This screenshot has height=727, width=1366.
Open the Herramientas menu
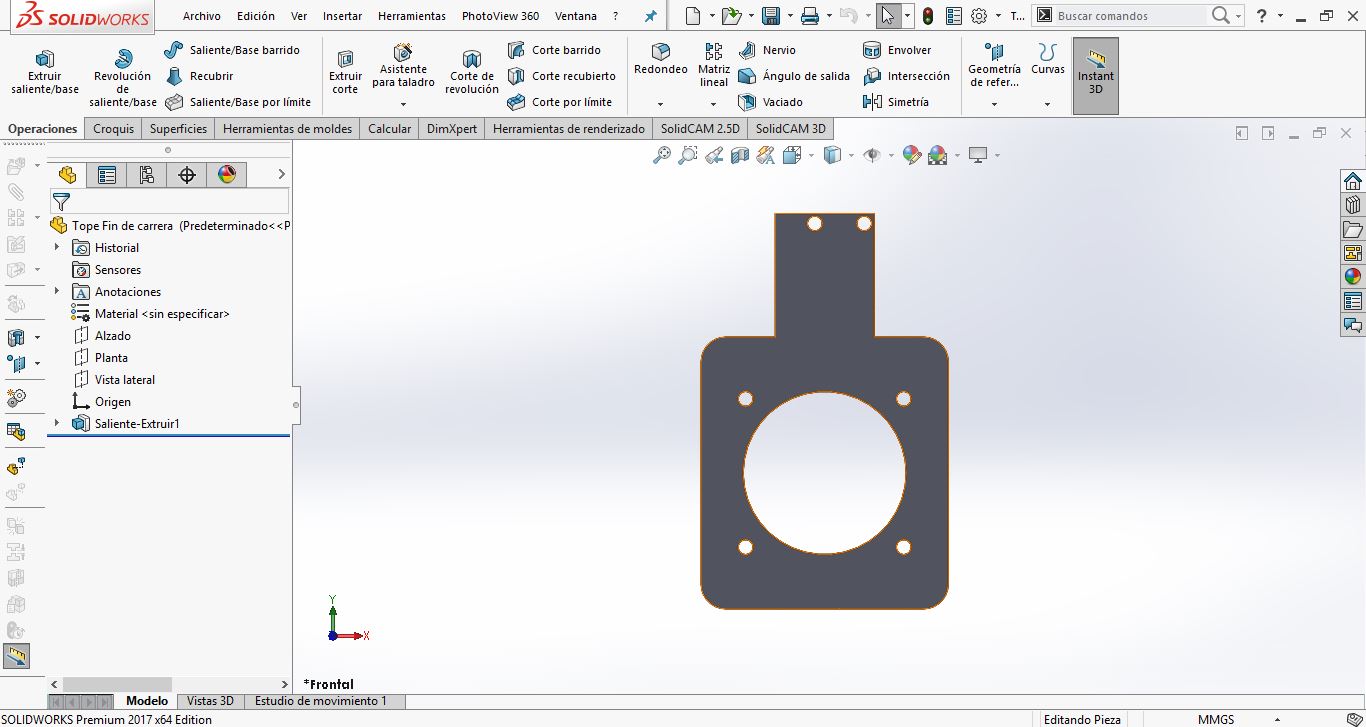click(x=412, y=16)
